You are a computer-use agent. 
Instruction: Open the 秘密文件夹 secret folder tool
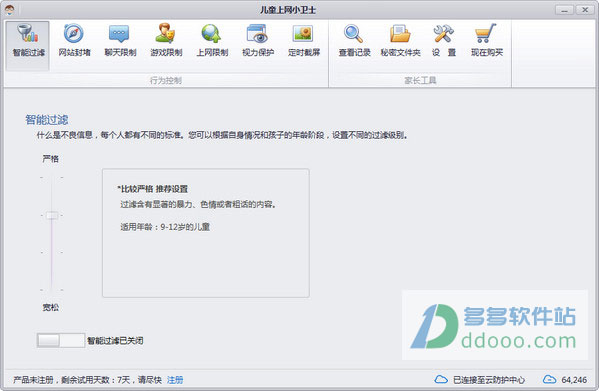pyautogui.click(x=400, y=41)
